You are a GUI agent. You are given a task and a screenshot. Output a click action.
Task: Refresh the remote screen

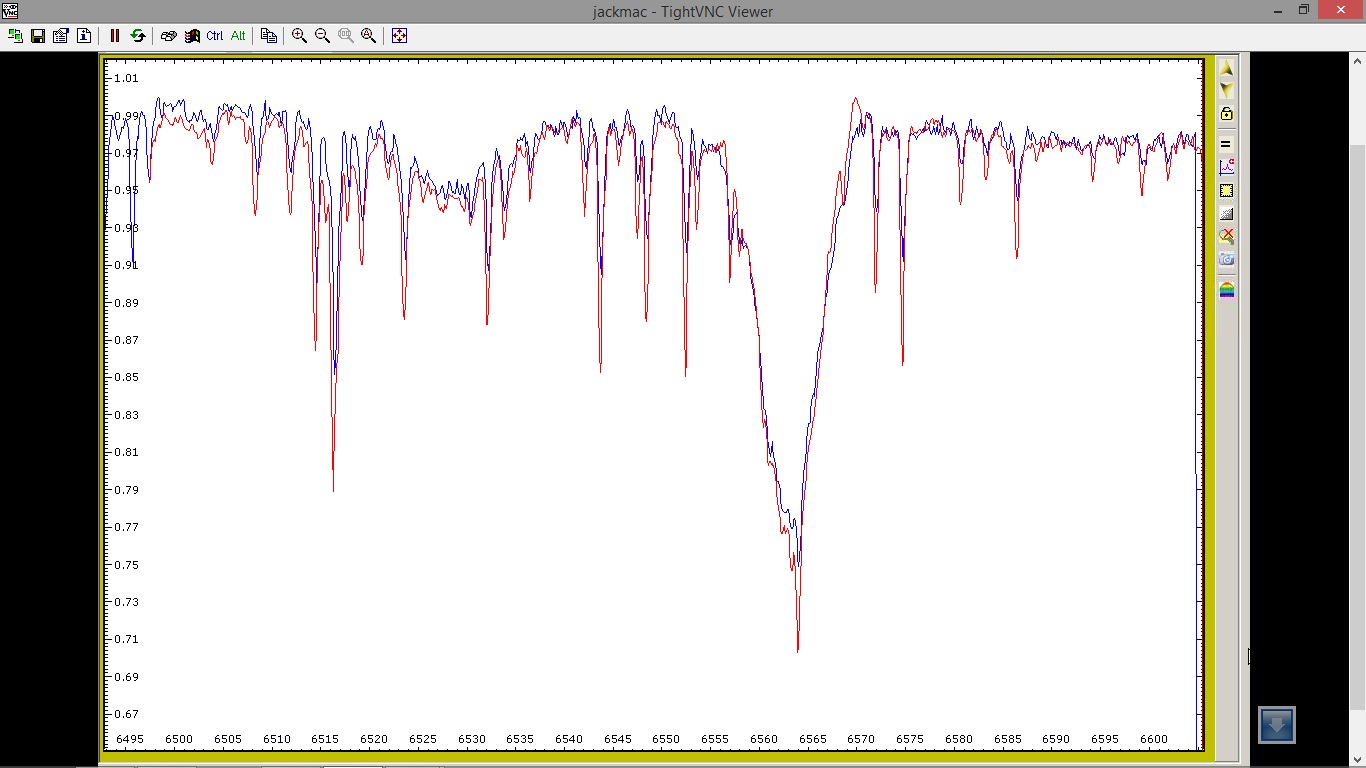(x=138, y=35)
